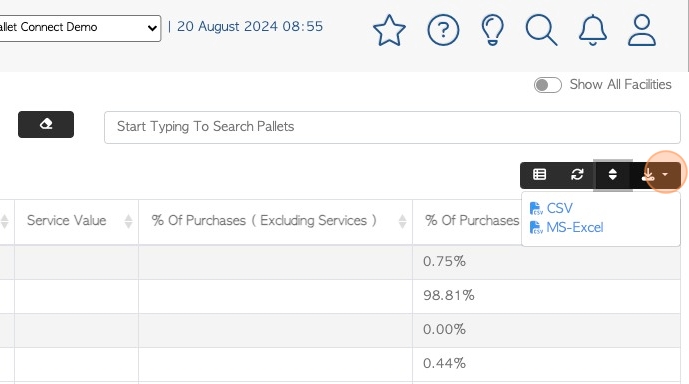Open the user profile icon
The height and width of the screenshot is (384, 689).
(x=642, y=30)
